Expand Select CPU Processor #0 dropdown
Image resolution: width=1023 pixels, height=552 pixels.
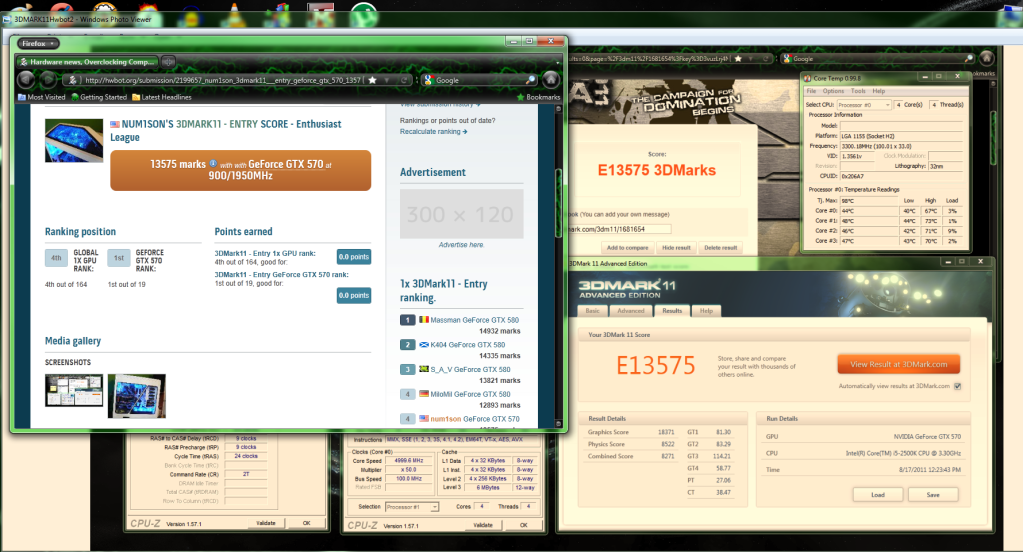coord(864,104)
